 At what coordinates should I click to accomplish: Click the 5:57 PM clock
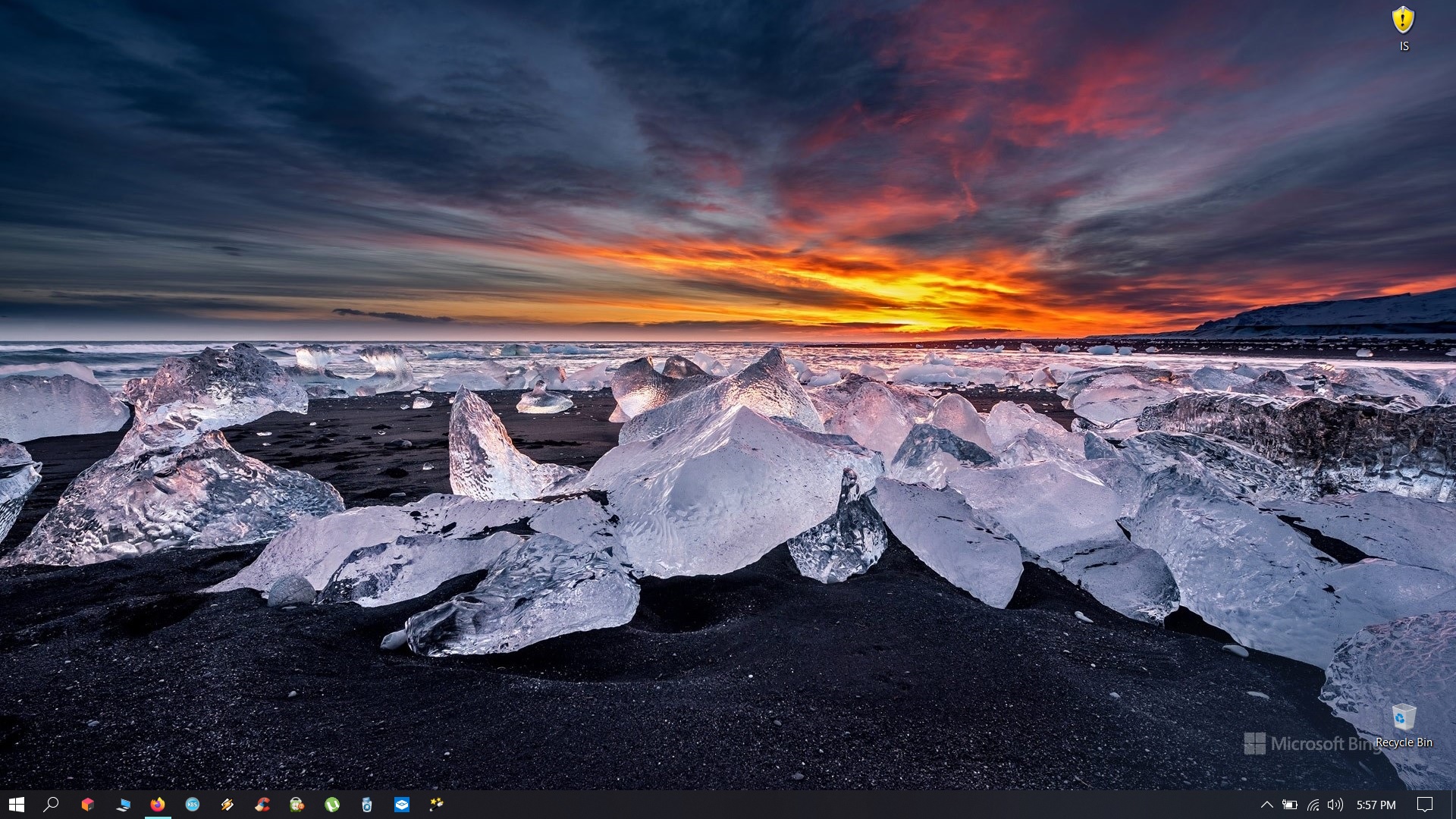[x=1376, y=805]
